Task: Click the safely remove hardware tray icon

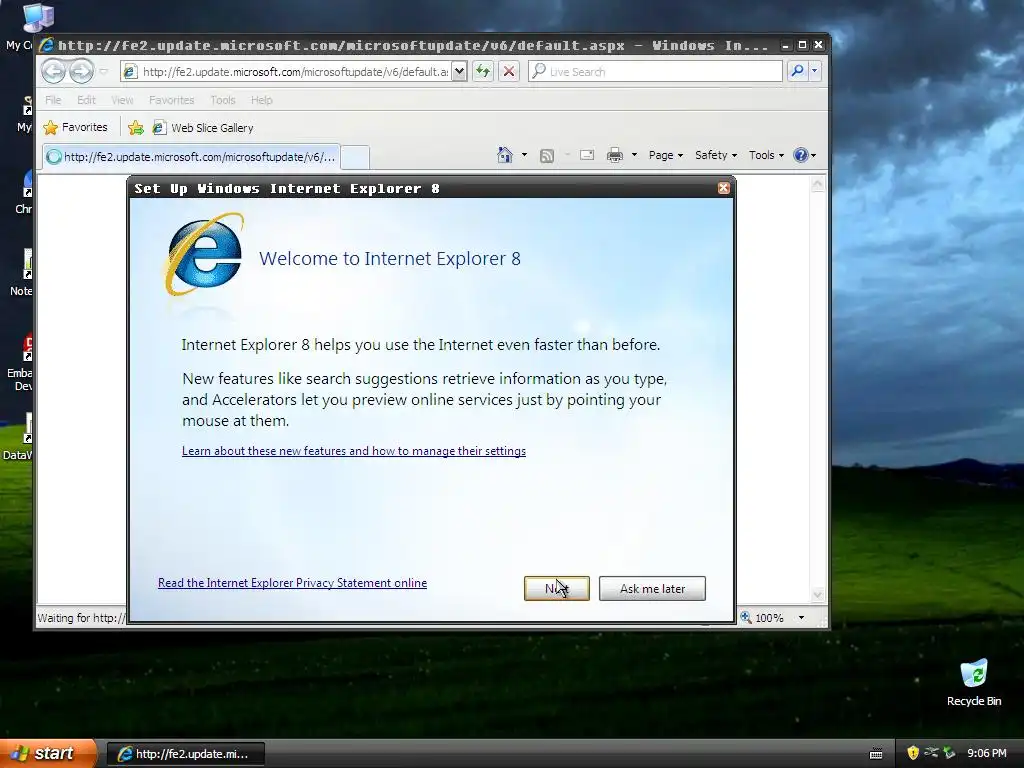Action: pyautogui.click(x=949, y=753)
